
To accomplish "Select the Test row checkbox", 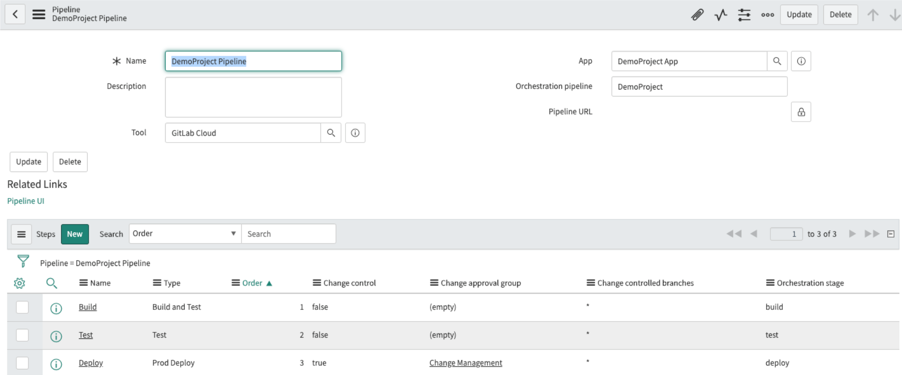I will click(22, 335).
